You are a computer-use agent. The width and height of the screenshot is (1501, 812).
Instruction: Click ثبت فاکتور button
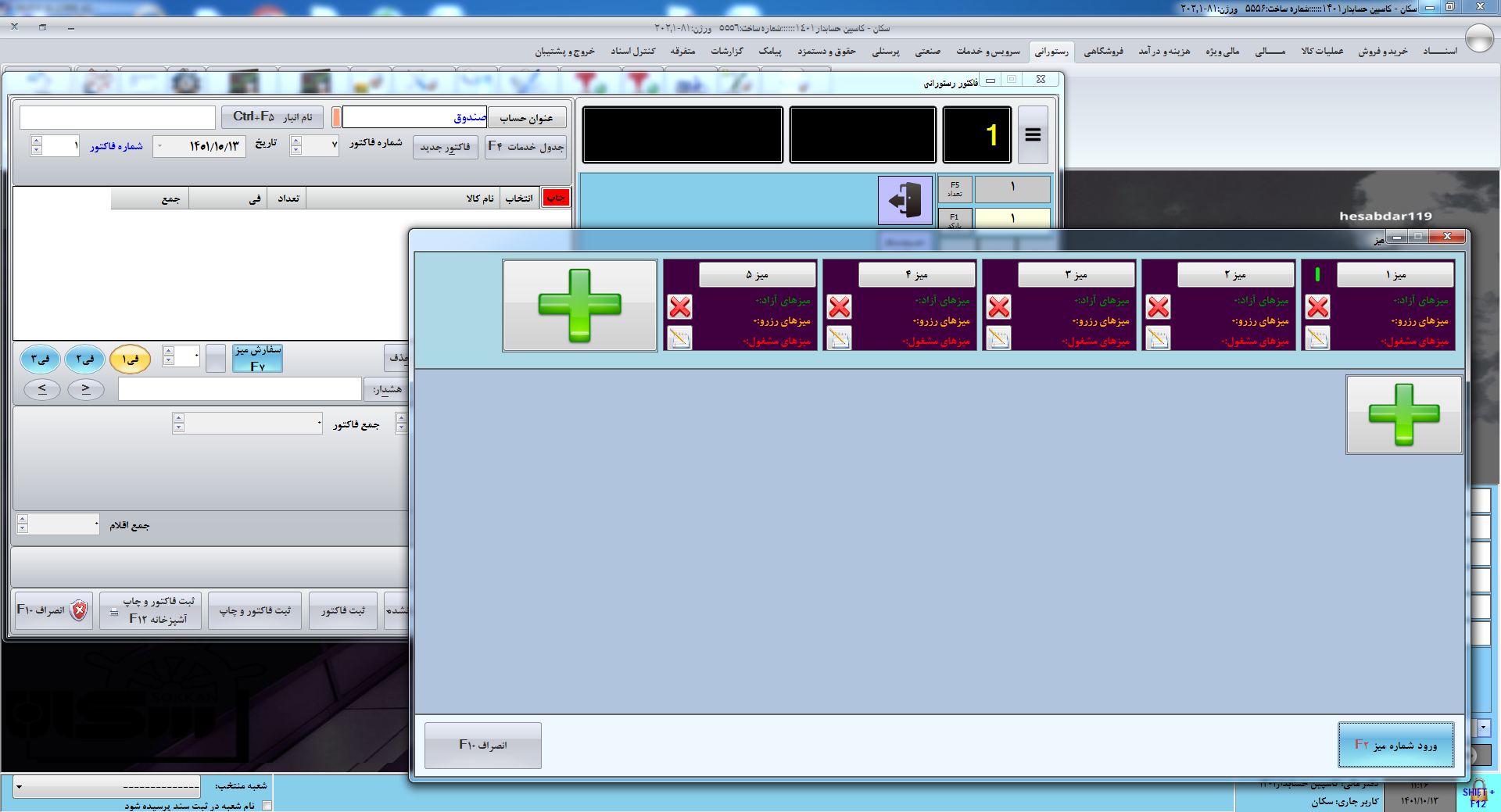(x=343, y=610)
